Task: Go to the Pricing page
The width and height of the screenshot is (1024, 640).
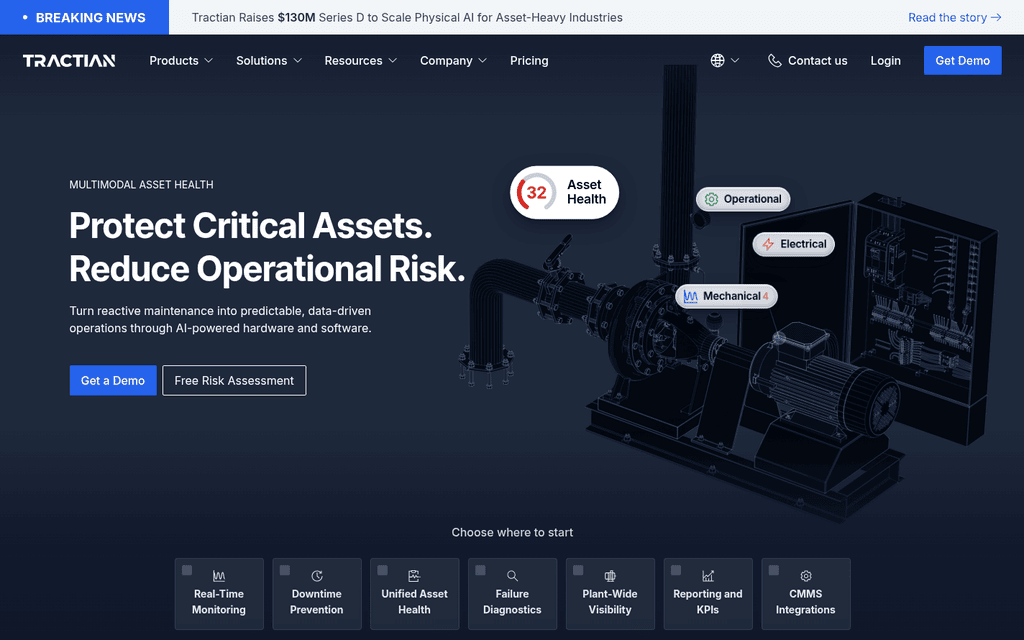Action: (529, 61)
